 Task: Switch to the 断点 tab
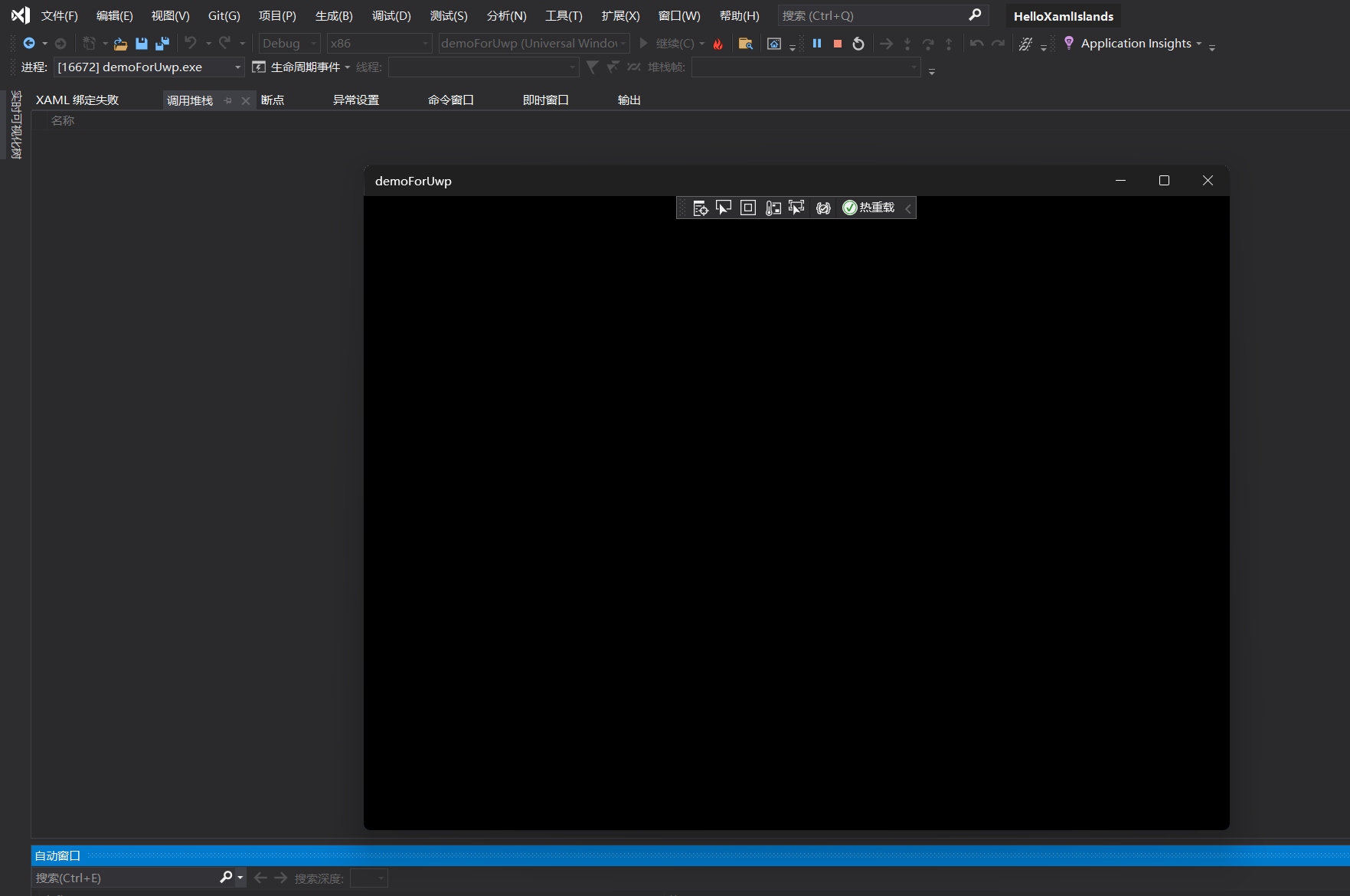[x=273, y=100]
